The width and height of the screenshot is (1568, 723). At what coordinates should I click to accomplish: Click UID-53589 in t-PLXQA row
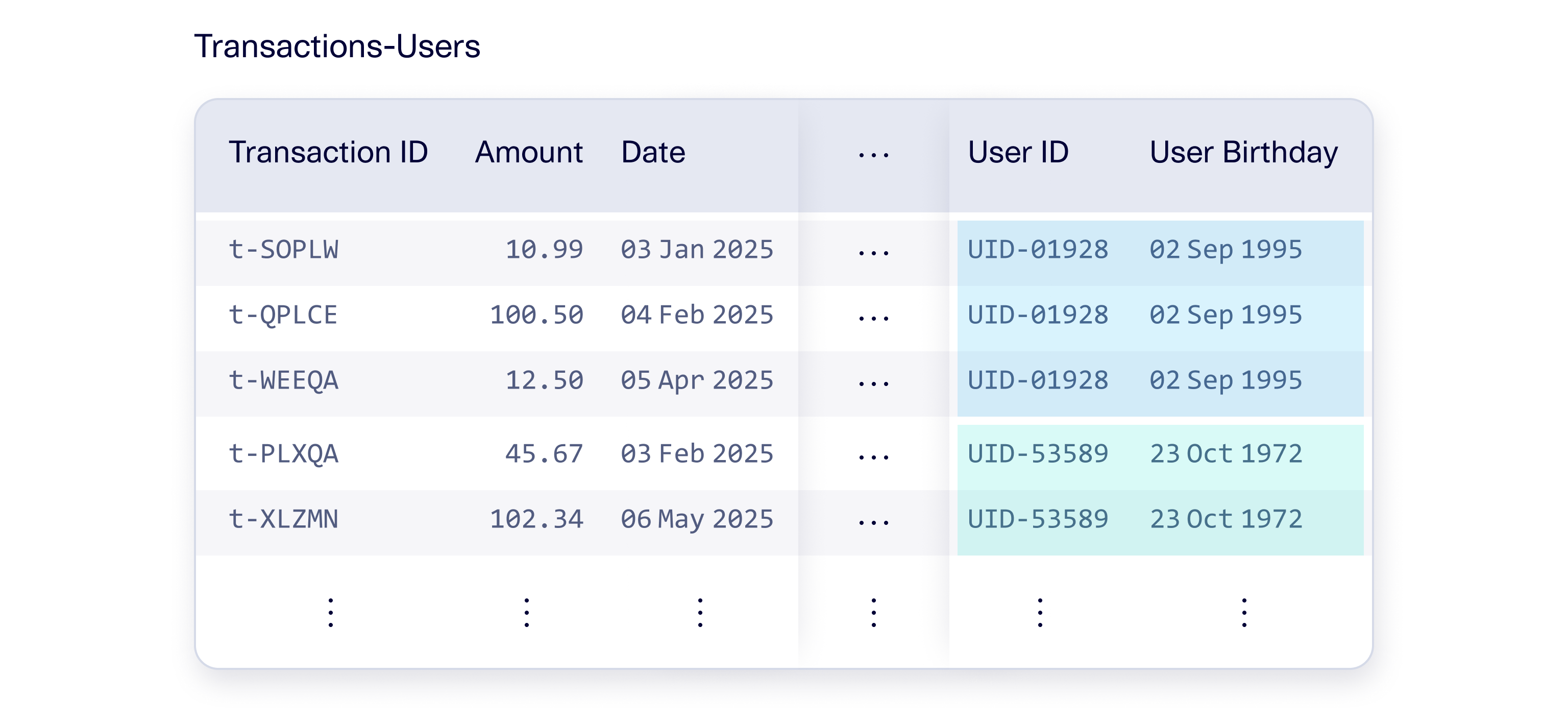click(x=1038, y=454)
